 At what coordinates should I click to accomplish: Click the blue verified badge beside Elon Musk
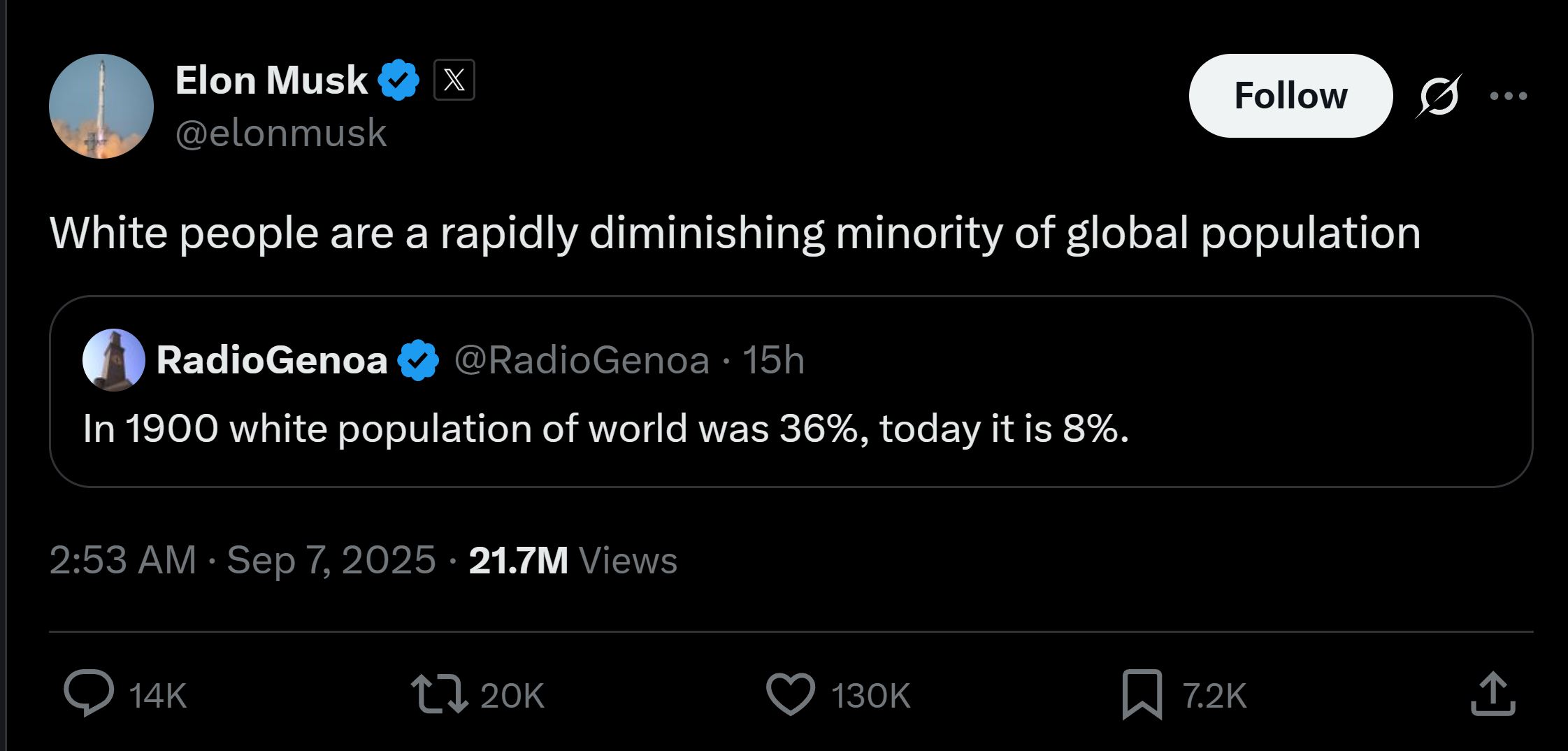(398, 80)
